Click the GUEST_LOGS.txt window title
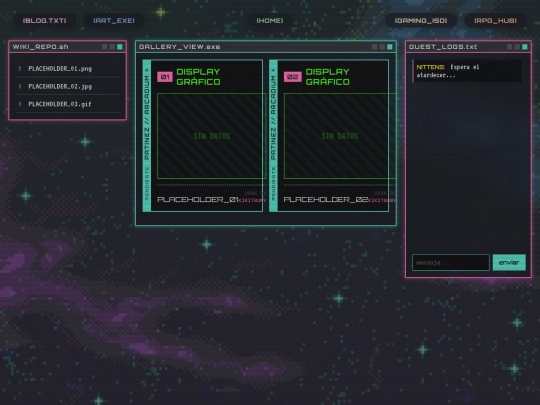540x405 pixels. pyautogui.click(x=443, y=47)
